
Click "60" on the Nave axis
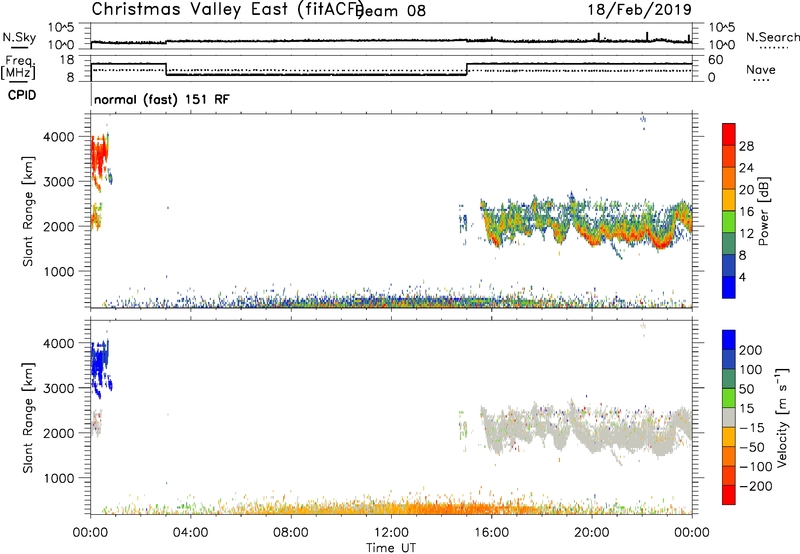pos(716,60)
